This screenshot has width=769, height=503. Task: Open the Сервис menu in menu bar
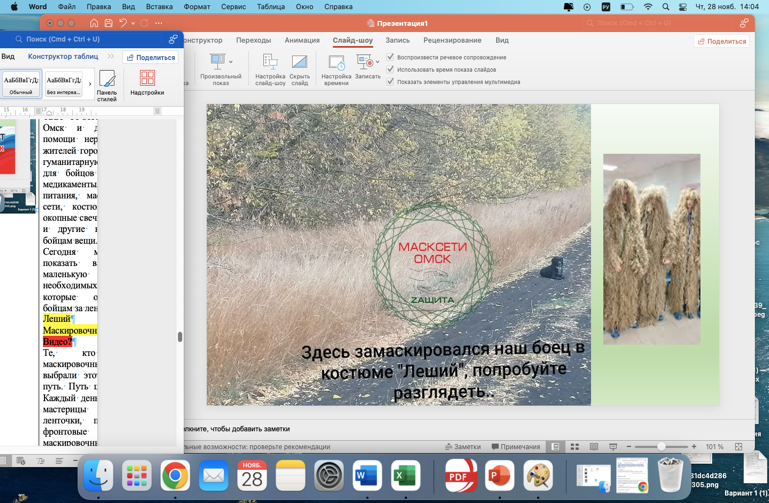(233, 7)
